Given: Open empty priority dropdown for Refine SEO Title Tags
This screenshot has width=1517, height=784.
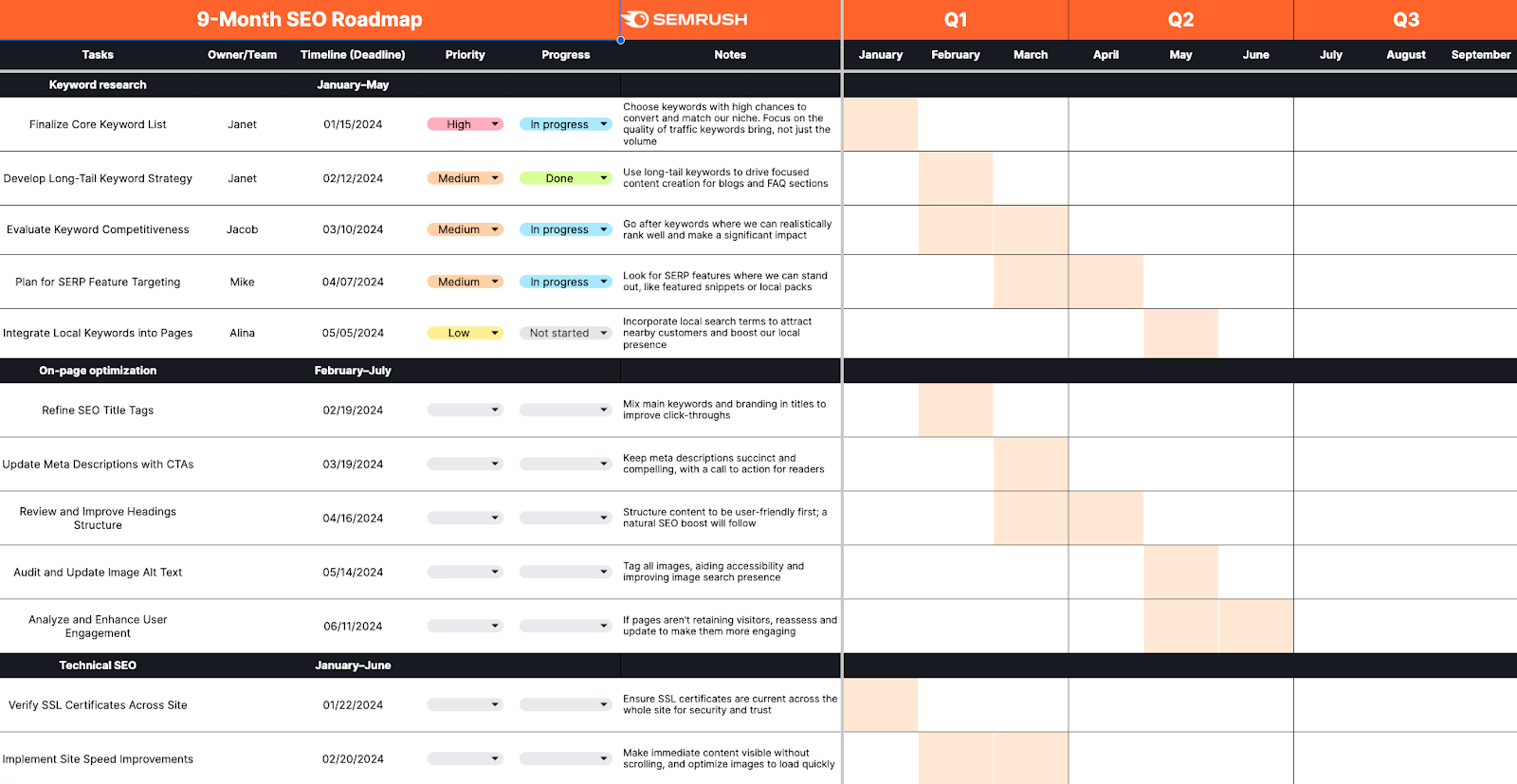Looking at the screenshot, I should coord(495,410).
